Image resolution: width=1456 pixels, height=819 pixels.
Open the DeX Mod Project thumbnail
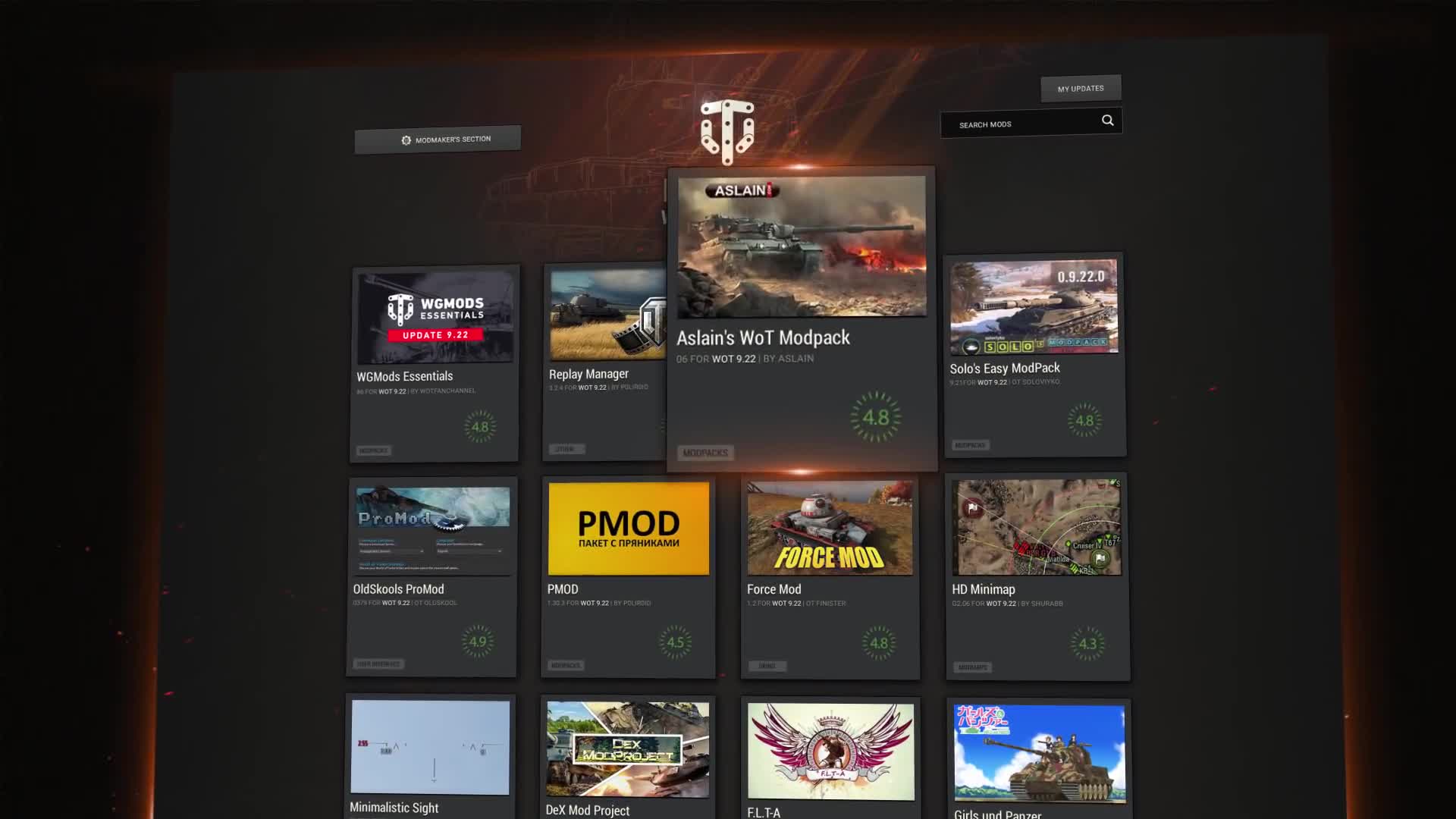click(x=628, y=749)
